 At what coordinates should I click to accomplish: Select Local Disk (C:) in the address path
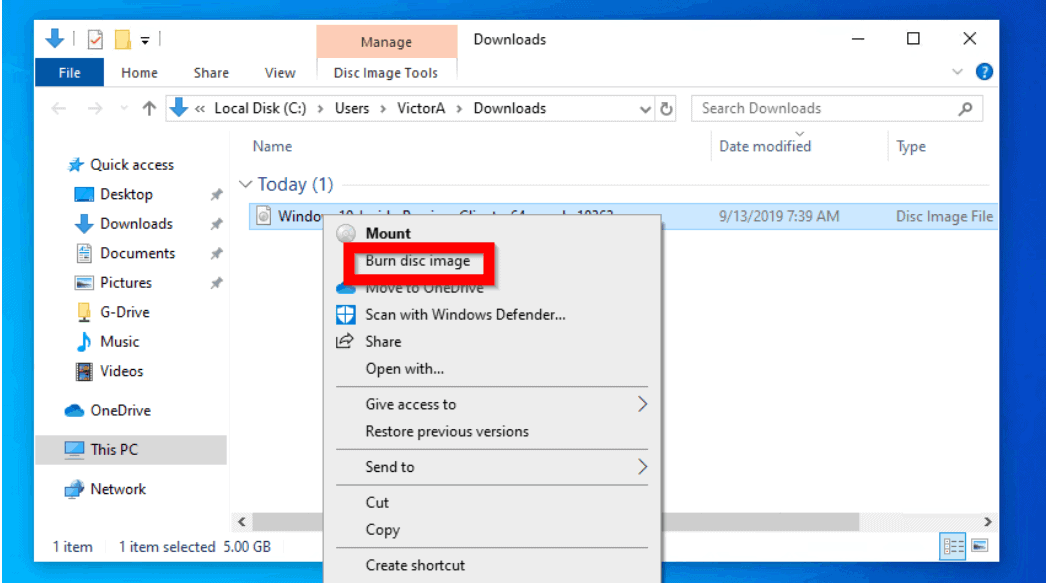pos(259,108)
